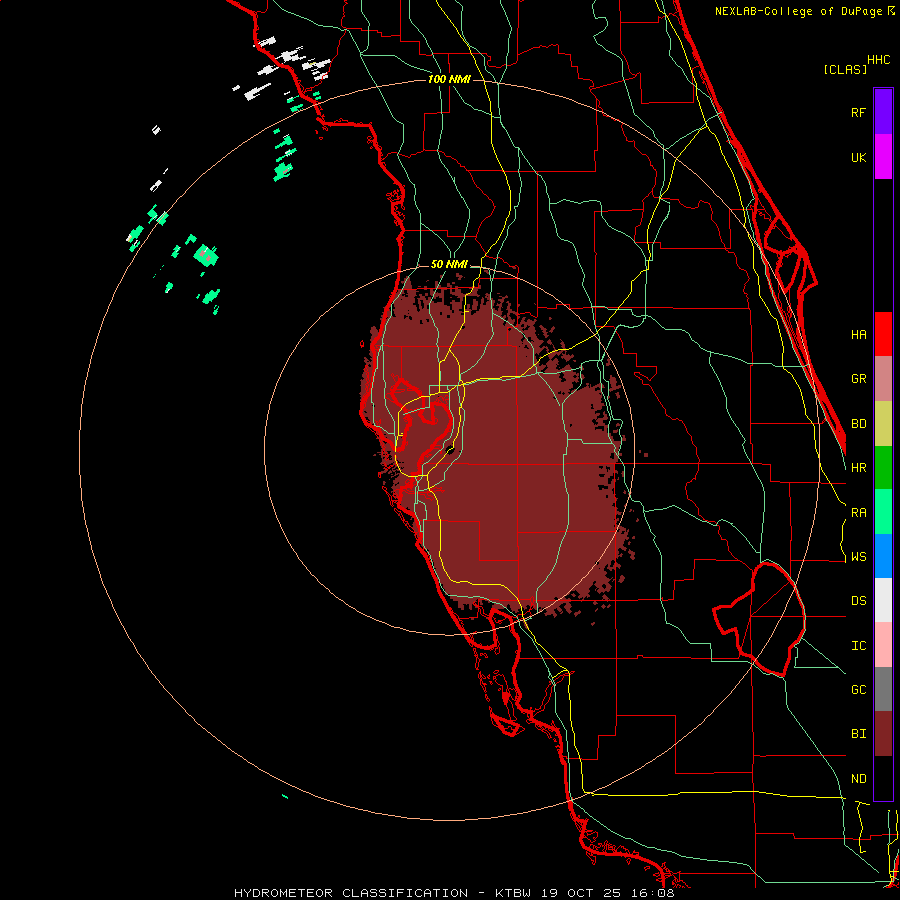
Task: Click the HHC product label
Action: (879, 60)
